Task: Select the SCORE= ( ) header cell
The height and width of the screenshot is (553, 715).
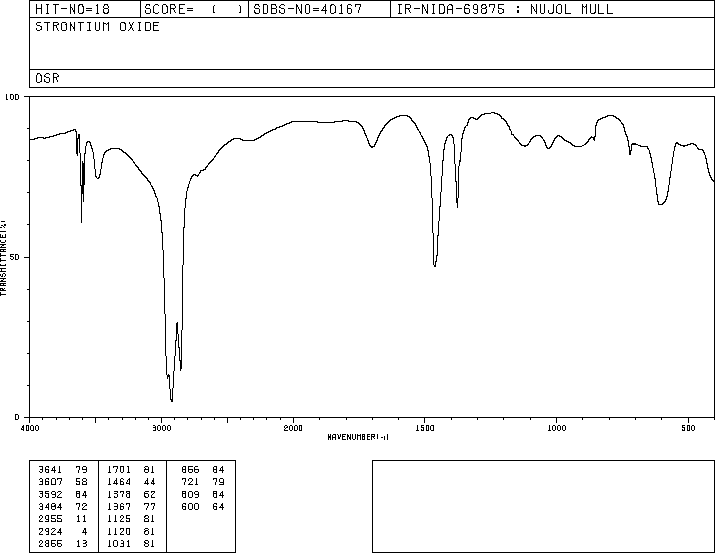Action: point(194,9)
